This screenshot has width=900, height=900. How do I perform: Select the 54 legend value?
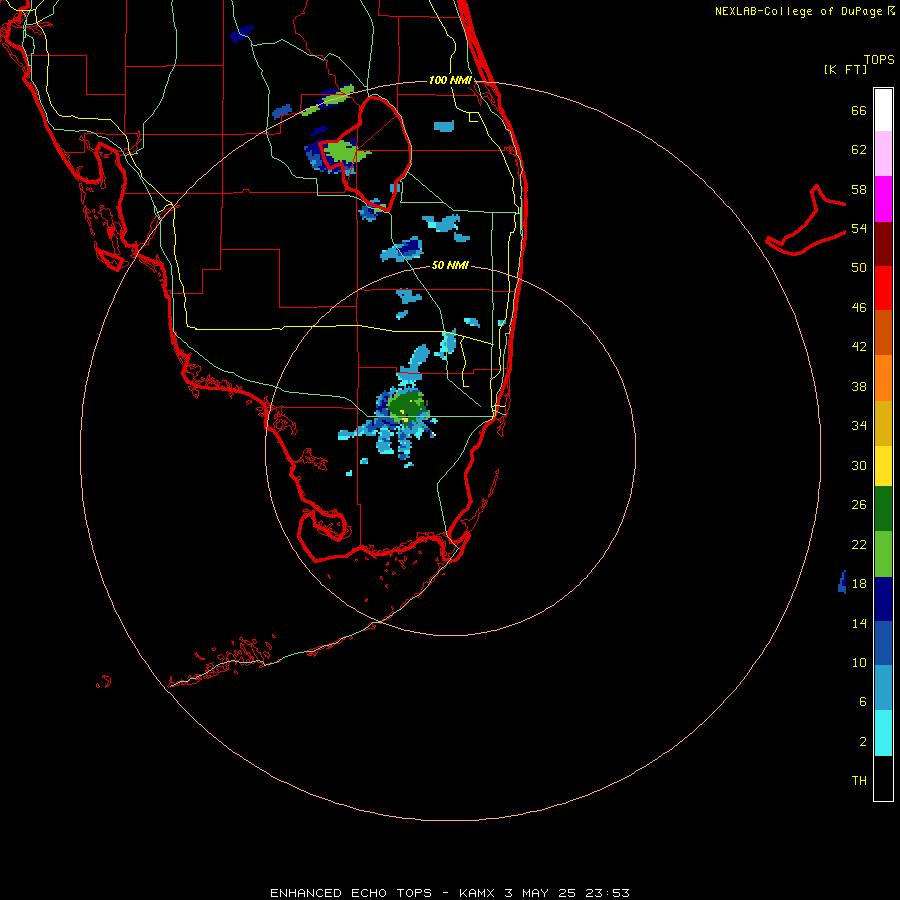click(x=859, y=228)
